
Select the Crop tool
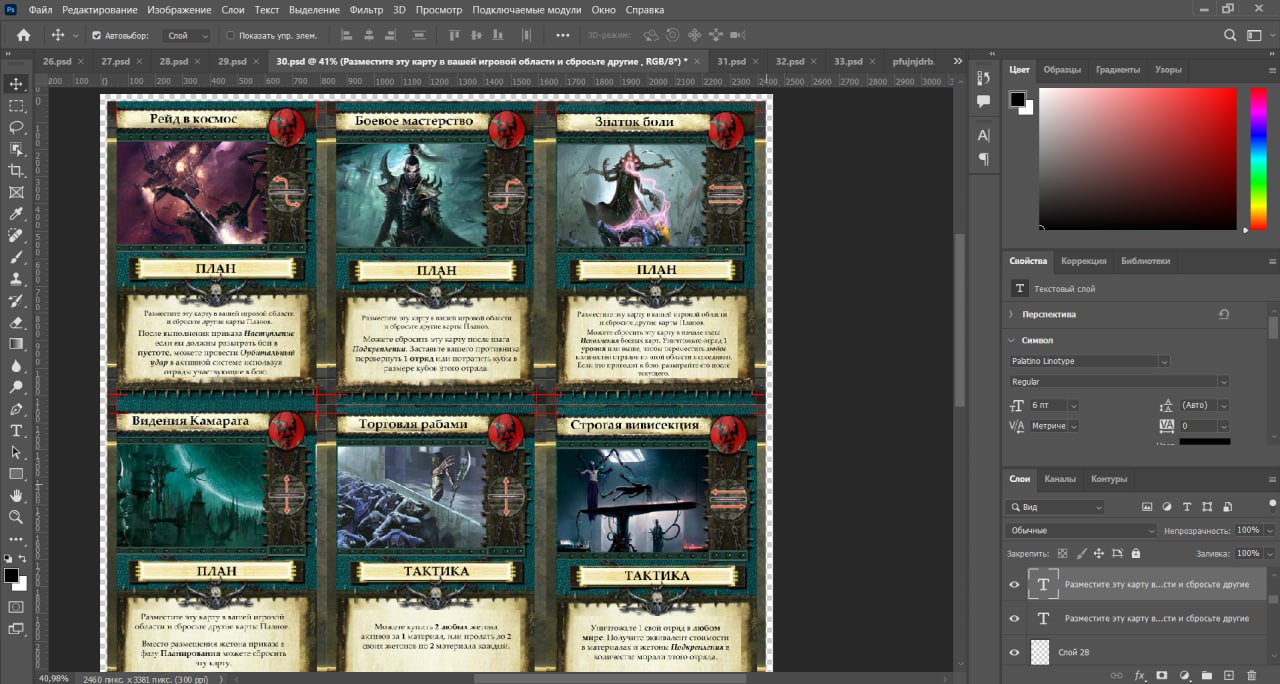tap(16, 171)
